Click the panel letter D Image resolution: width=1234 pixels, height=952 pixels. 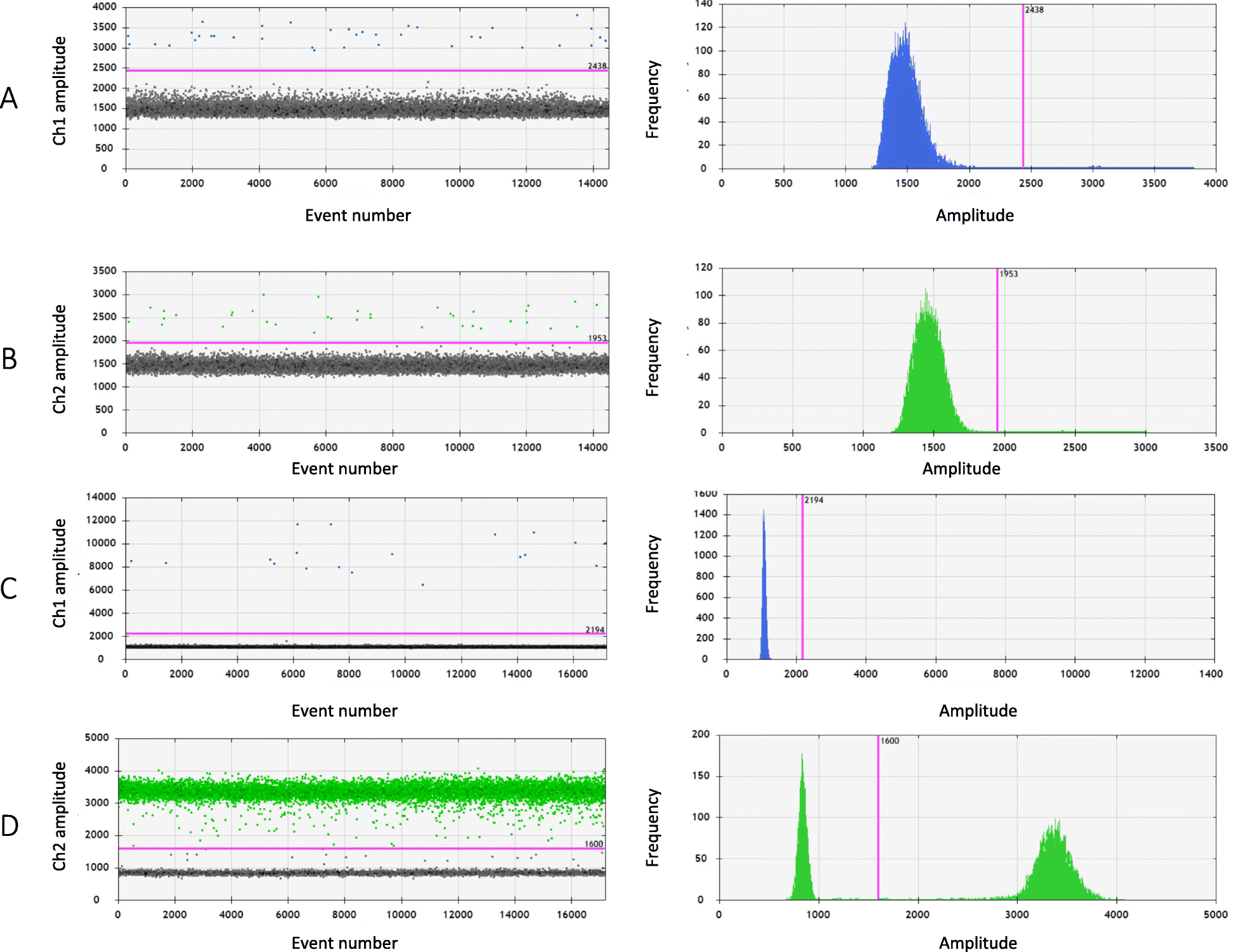[x=10, y=826]
